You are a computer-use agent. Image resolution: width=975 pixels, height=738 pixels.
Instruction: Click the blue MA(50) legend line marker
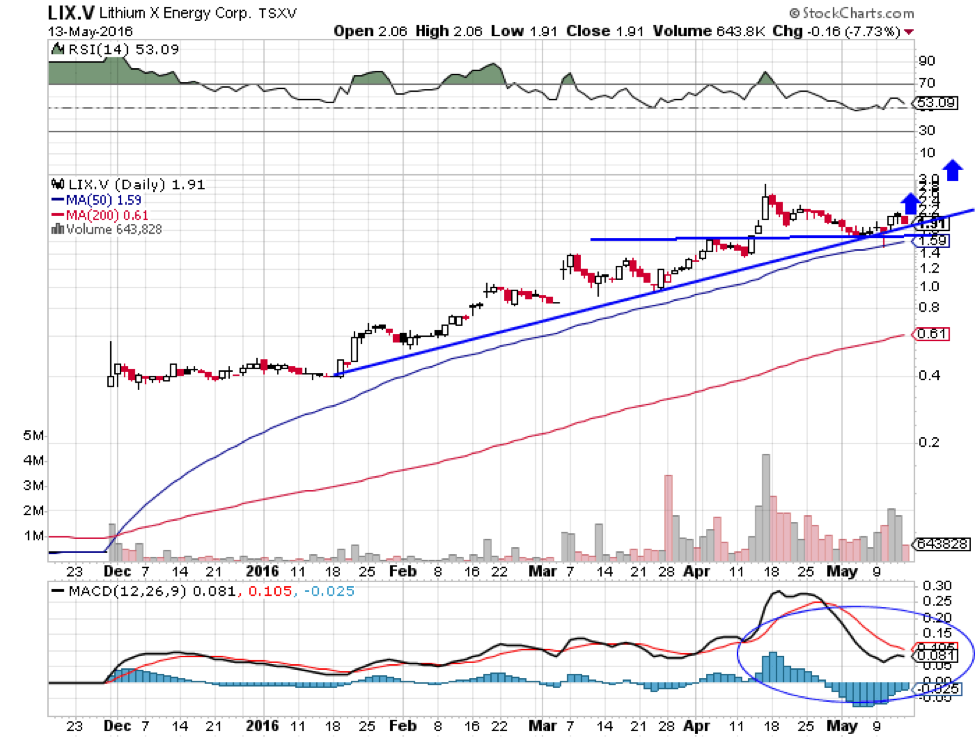[x=57, y=200]
